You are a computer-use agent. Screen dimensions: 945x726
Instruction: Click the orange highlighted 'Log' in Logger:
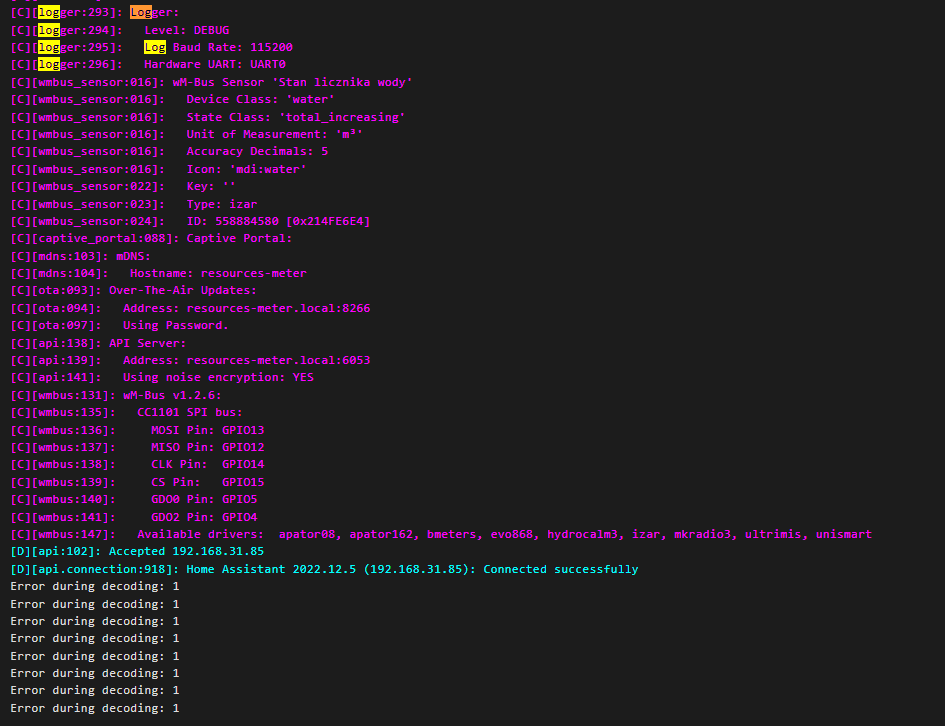click(x=141, y=12)
